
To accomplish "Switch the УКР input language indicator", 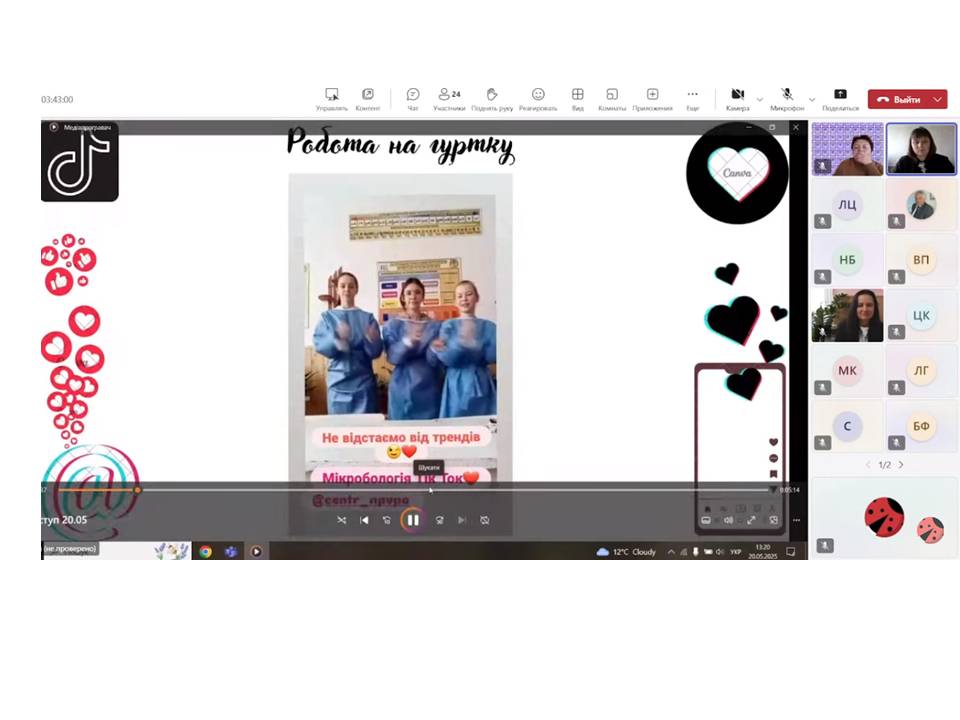I will (736, 552).
